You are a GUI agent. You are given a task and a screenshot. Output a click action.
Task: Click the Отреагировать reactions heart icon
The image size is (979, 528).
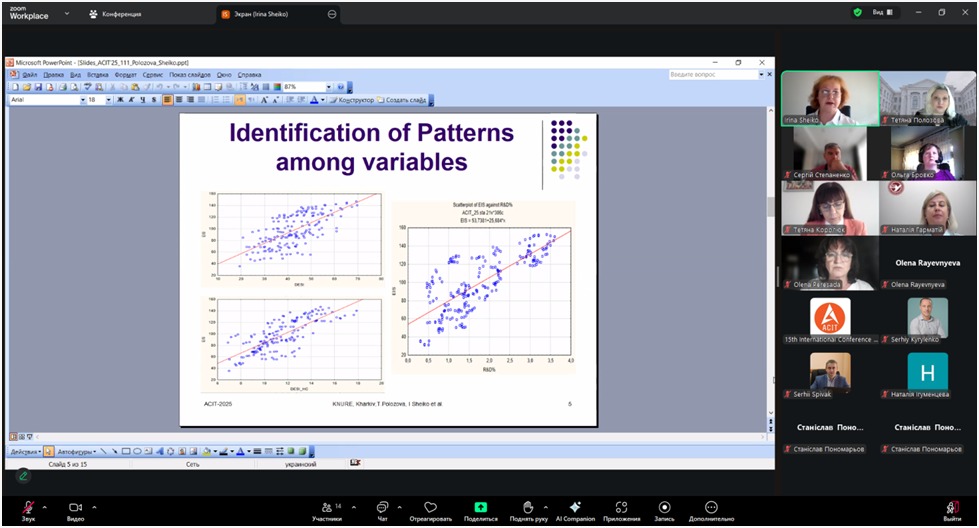coord(430,508)
